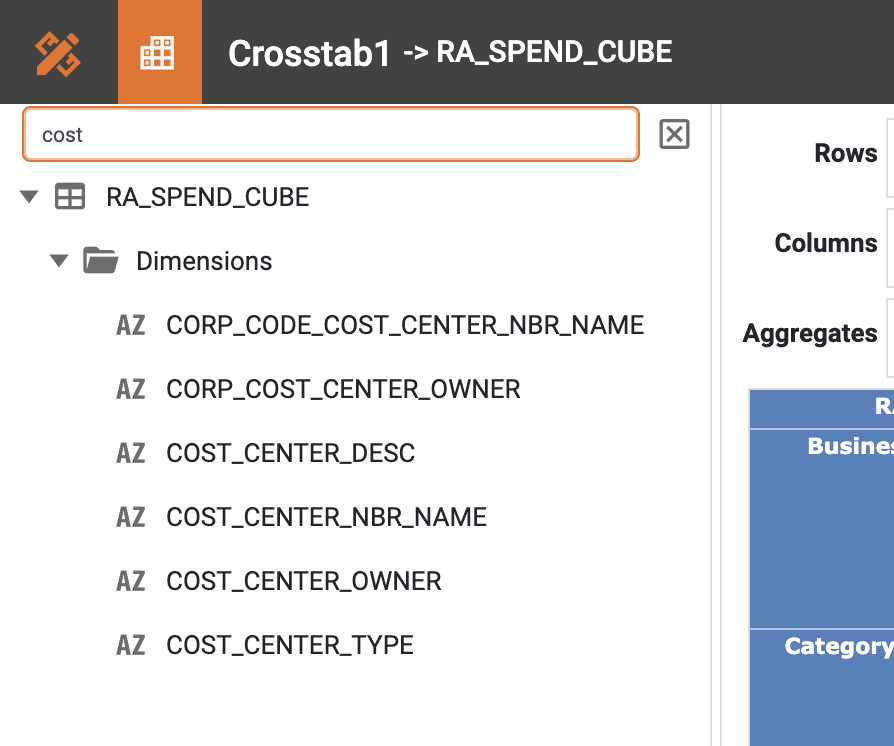Click the AZ icon beside COST_CENTER_DESC

point(131,453)
